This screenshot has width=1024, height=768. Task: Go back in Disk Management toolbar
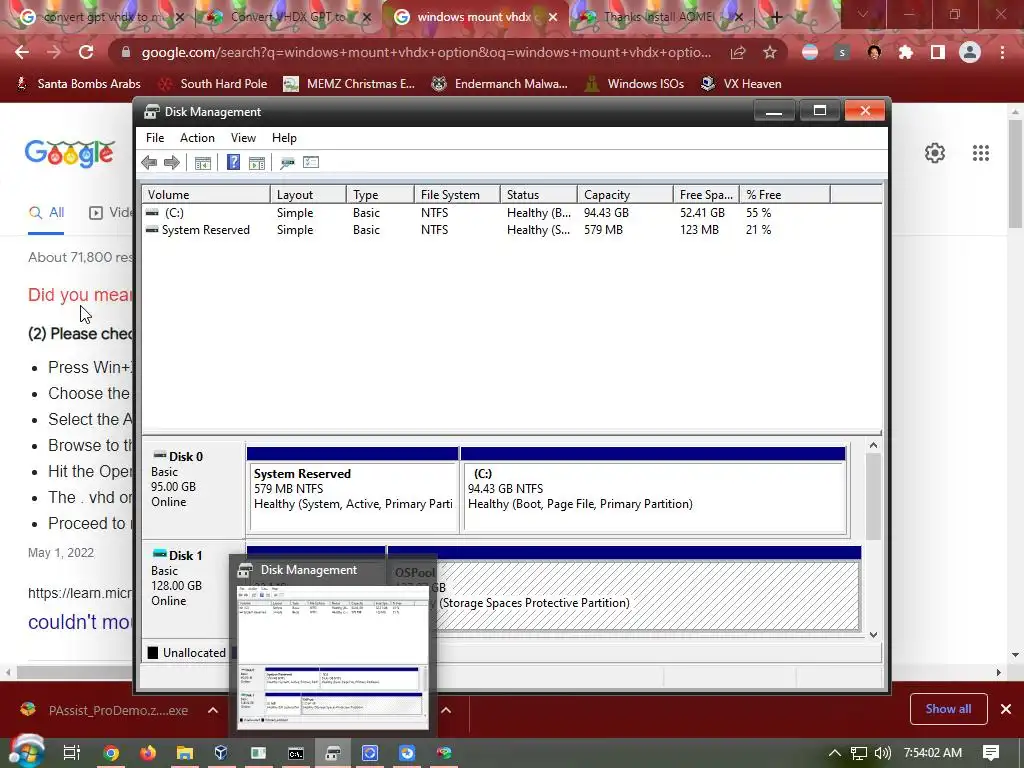[149, 163]
